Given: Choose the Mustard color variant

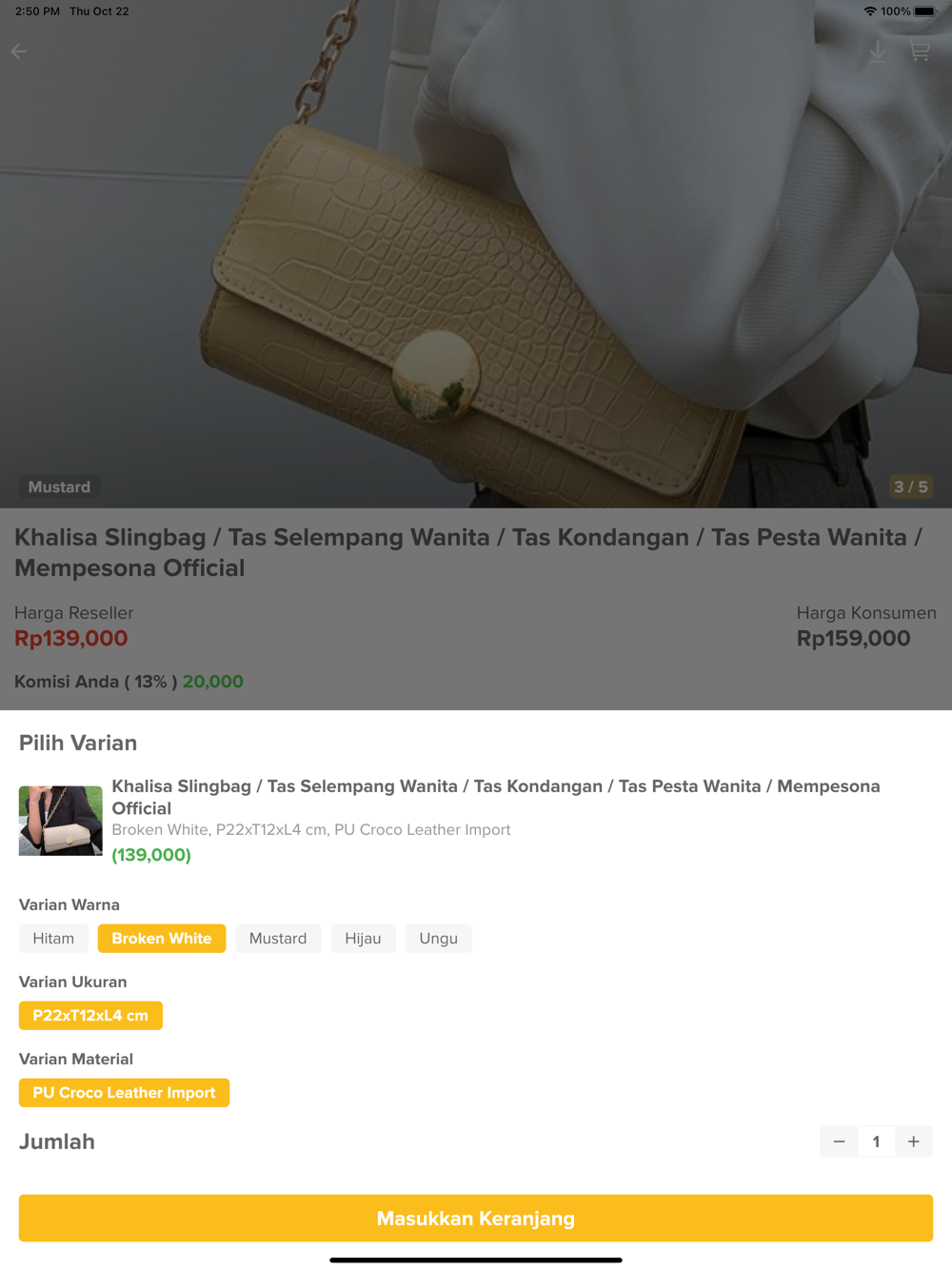Looking at the screenshot, I should pos(278,939).
